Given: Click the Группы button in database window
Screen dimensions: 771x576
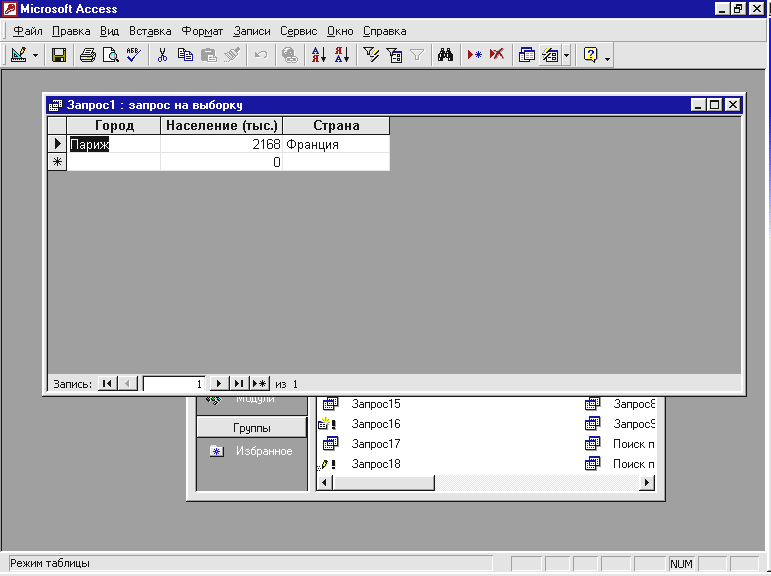Looking at the screenshot, I should pyautogui.click(x=252, y=427).
